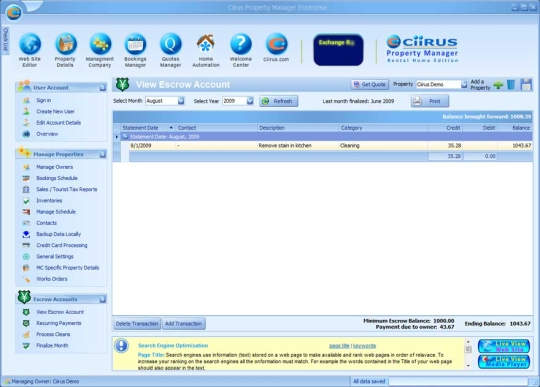Click the Works Orders icon
This screenshot has height=387, width=540.
(x=26, y=279)
